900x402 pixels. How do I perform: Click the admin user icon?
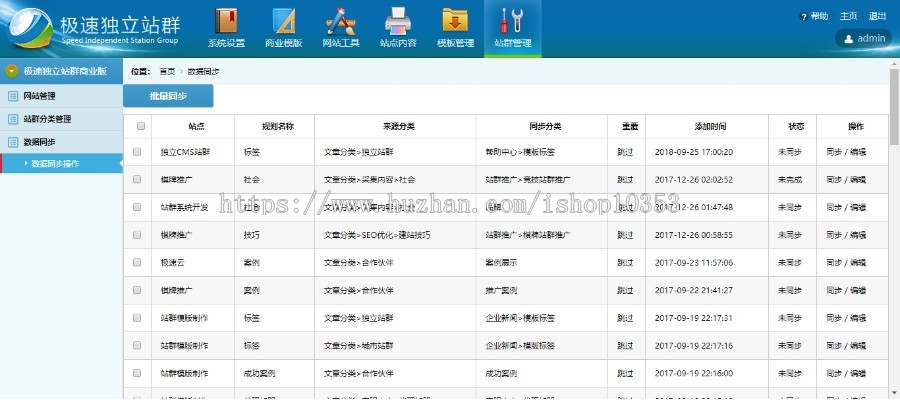pos(849,39)
